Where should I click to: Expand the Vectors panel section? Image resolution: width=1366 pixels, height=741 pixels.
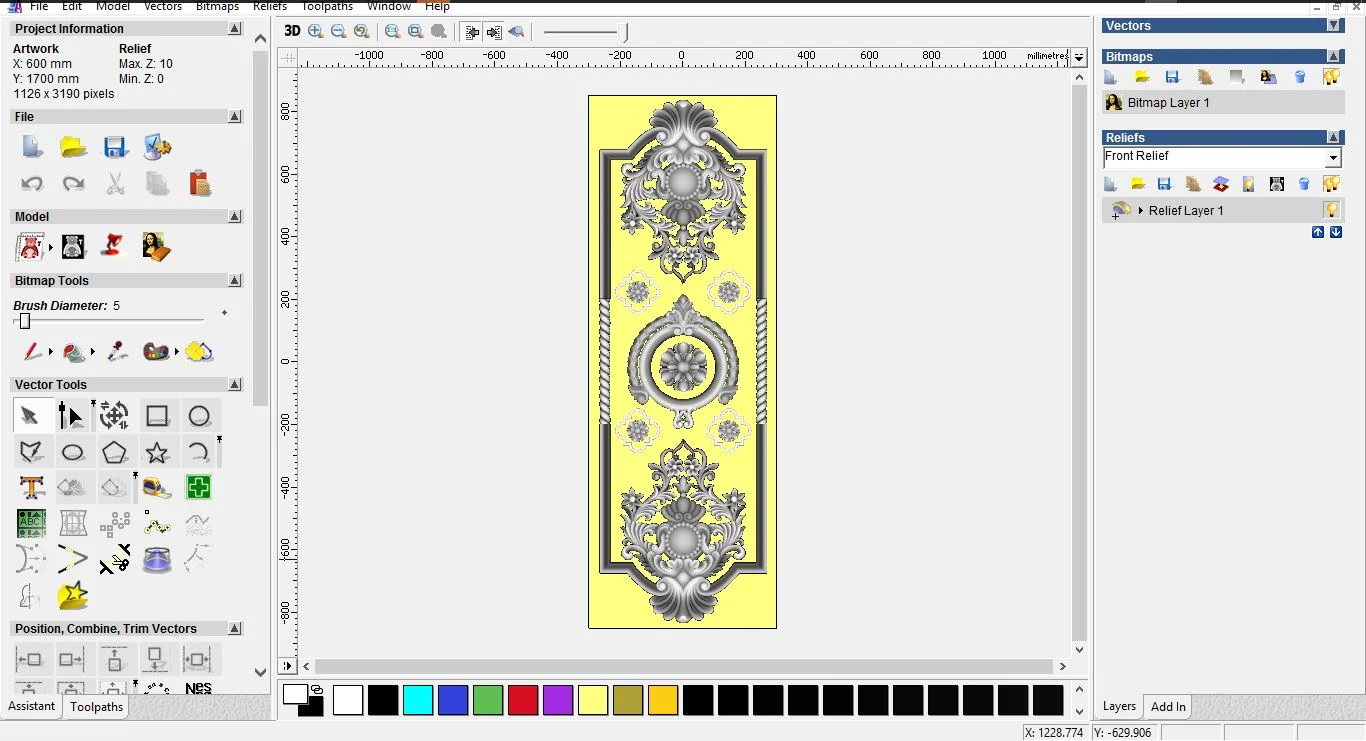(1333, 26)
